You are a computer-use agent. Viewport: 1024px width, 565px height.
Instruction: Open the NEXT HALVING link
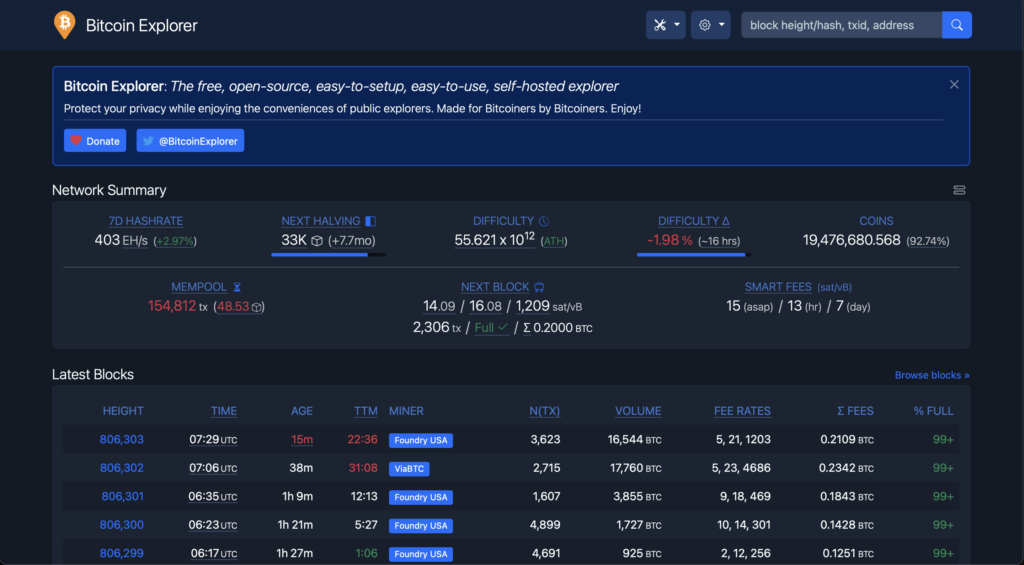click(321, 221)
